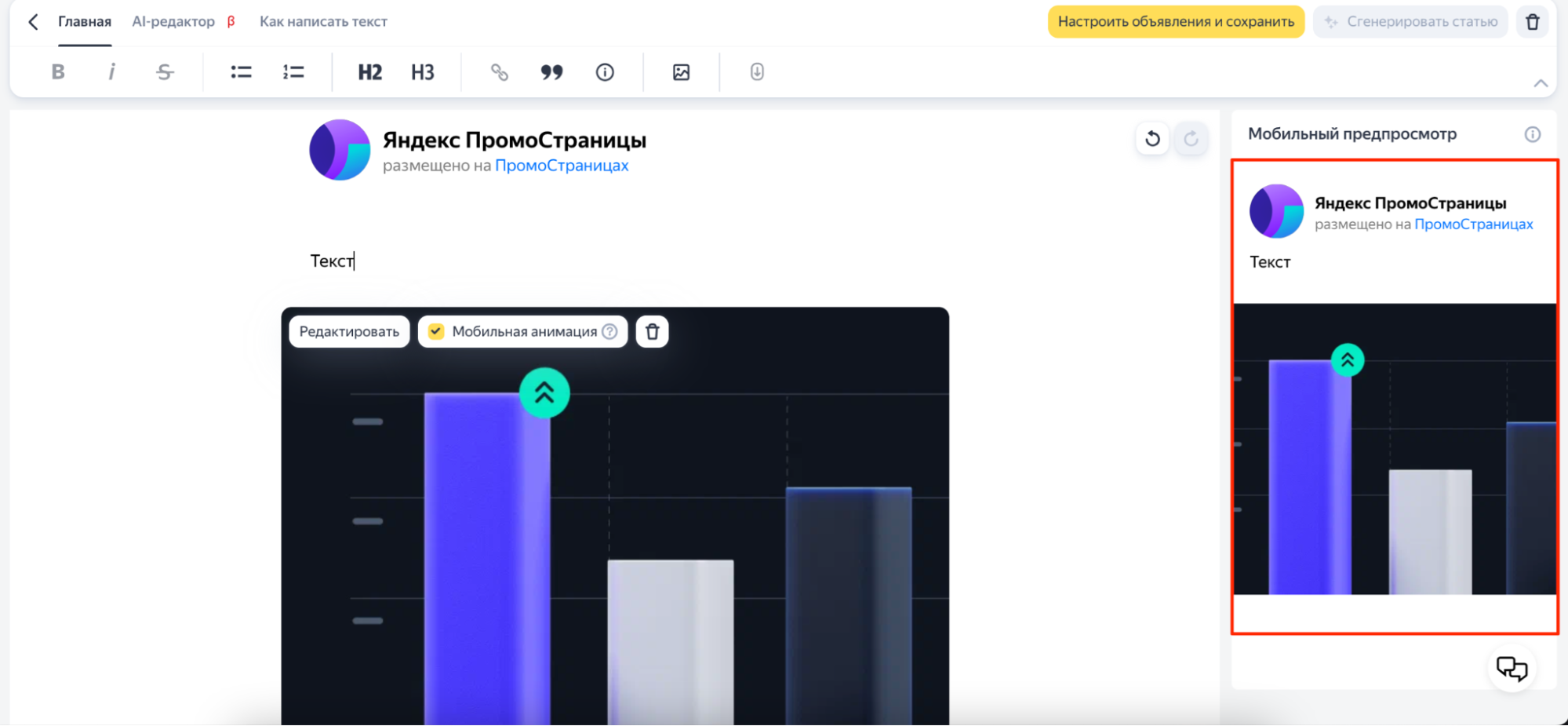The width and height of the screenshot is (1568, 726).
Task: Click the Яндекс ПромоСтраницы title in editor
Action: (515, 140)
